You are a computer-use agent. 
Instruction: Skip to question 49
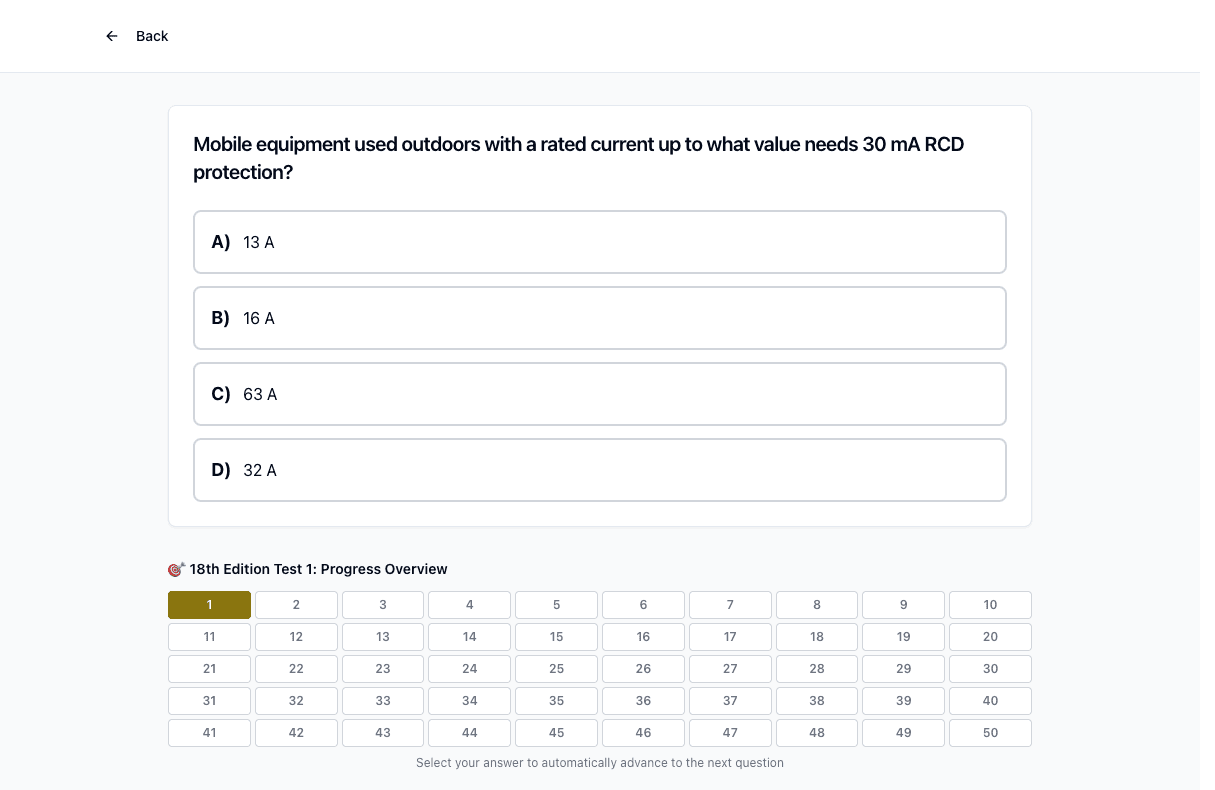904,733
